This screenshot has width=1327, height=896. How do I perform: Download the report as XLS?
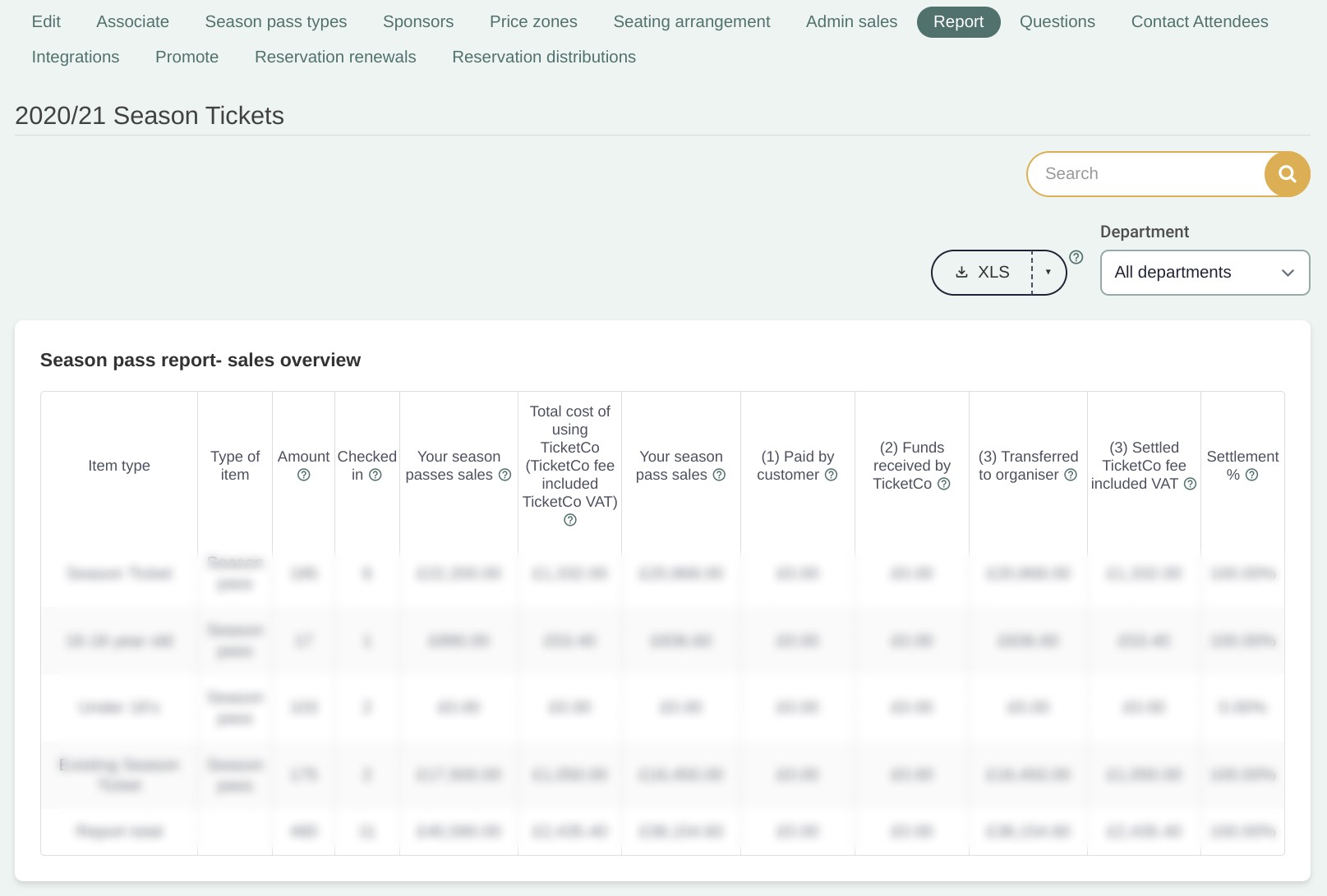[982, 273]
